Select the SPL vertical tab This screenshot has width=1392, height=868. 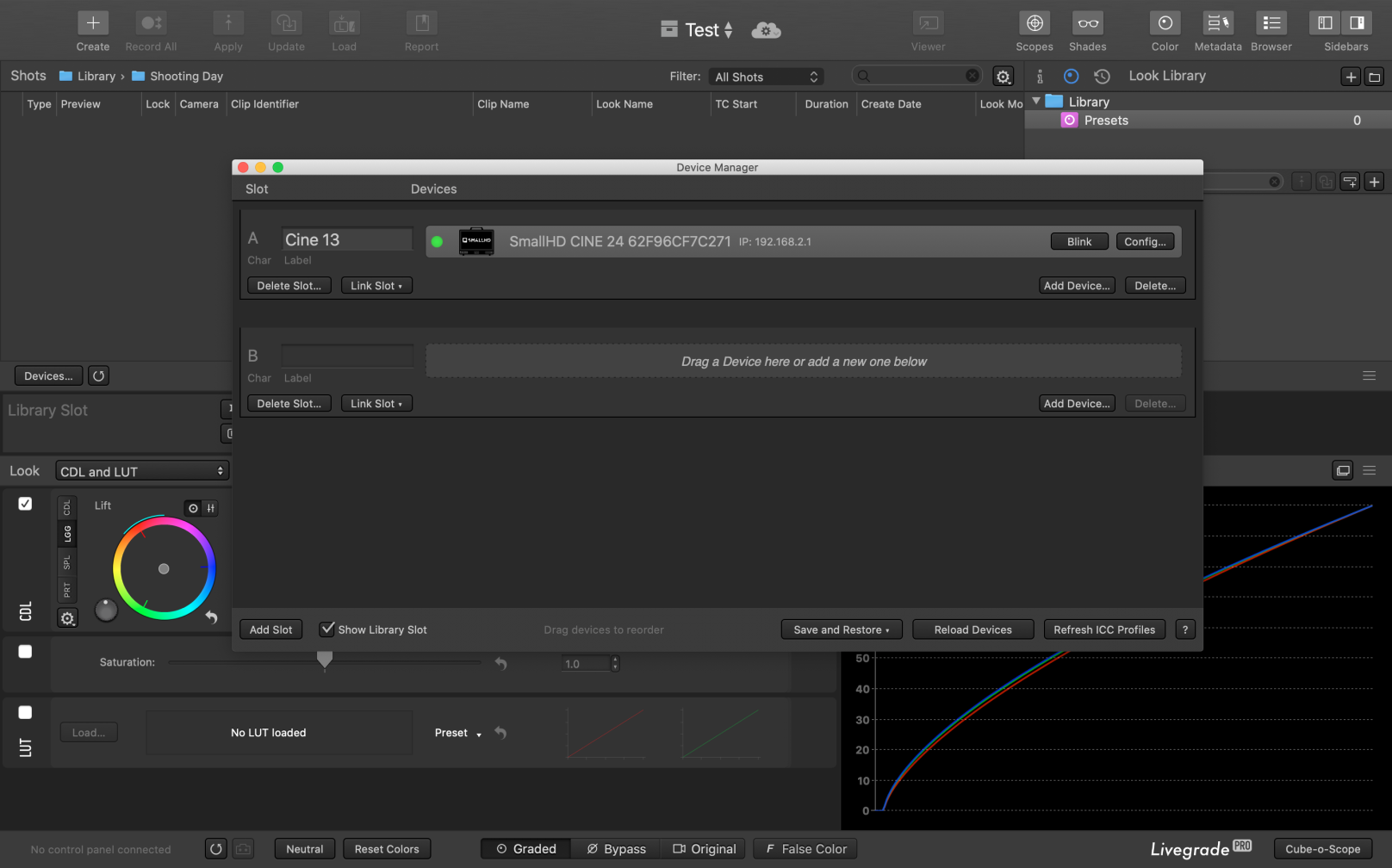click(67, 562)
